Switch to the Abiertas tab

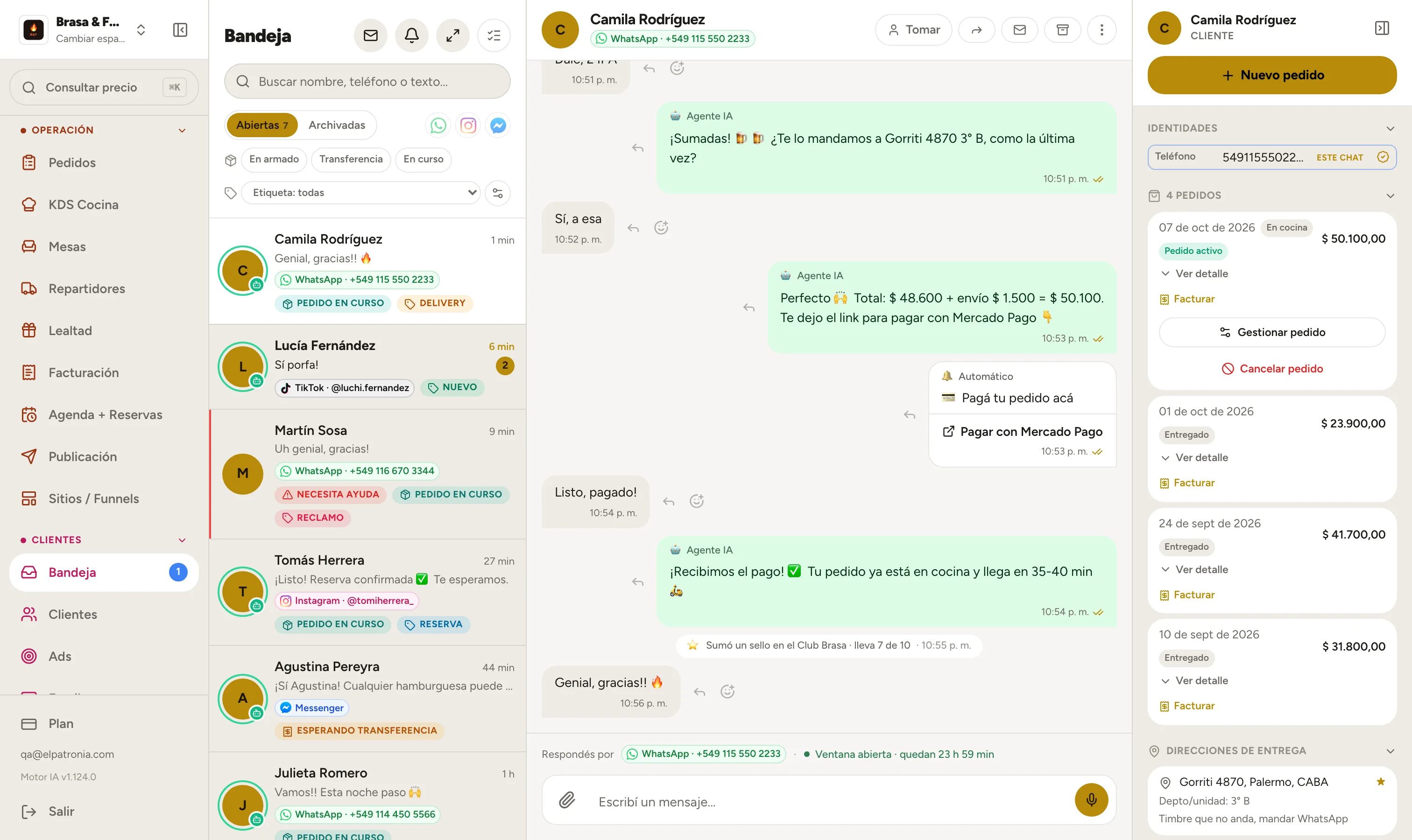pos(261,125)
